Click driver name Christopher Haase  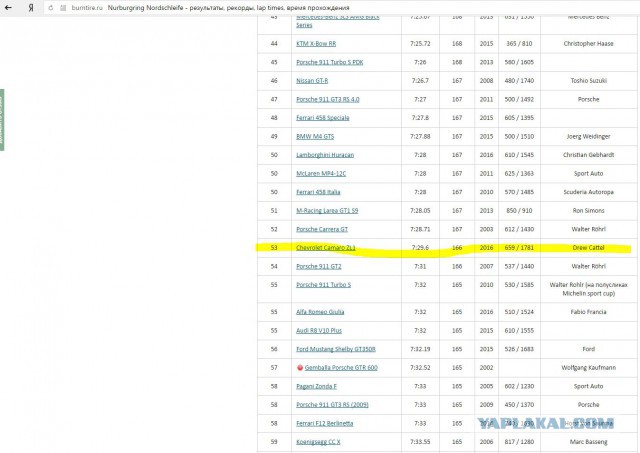[588, 44]
